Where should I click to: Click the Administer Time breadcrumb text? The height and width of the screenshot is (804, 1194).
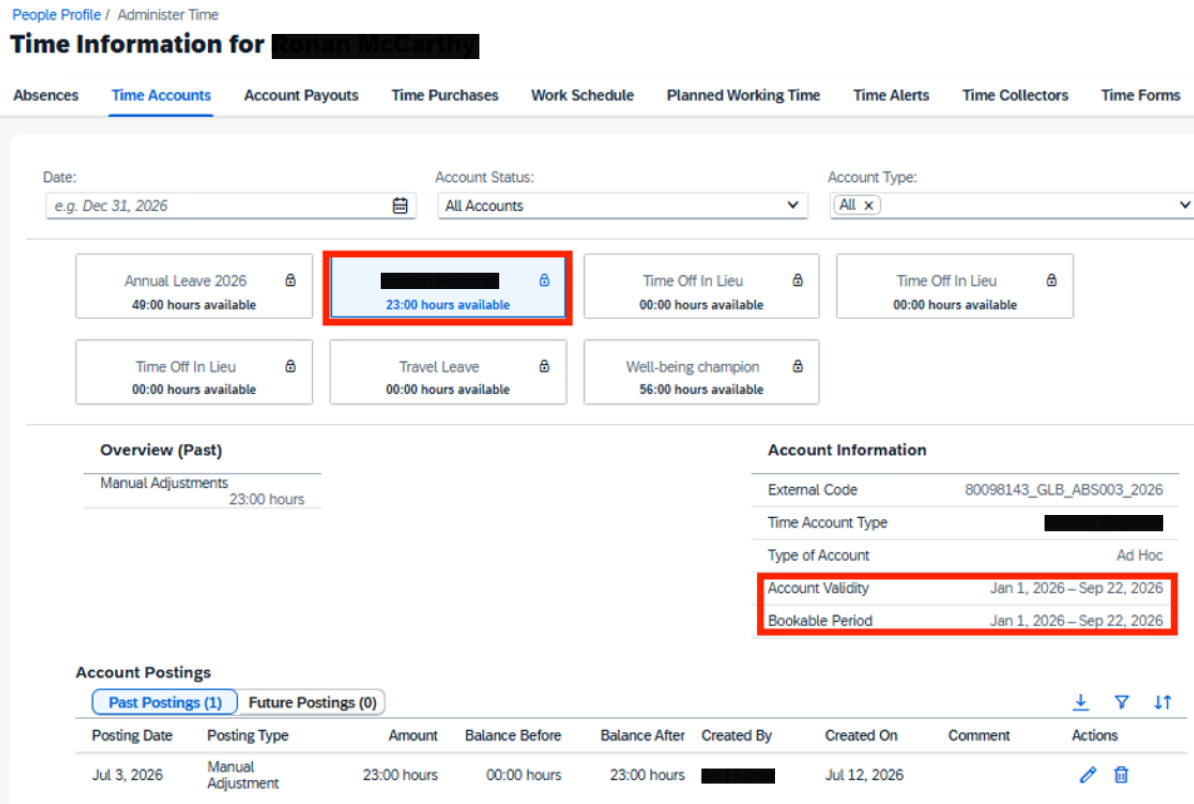(168, 14)
